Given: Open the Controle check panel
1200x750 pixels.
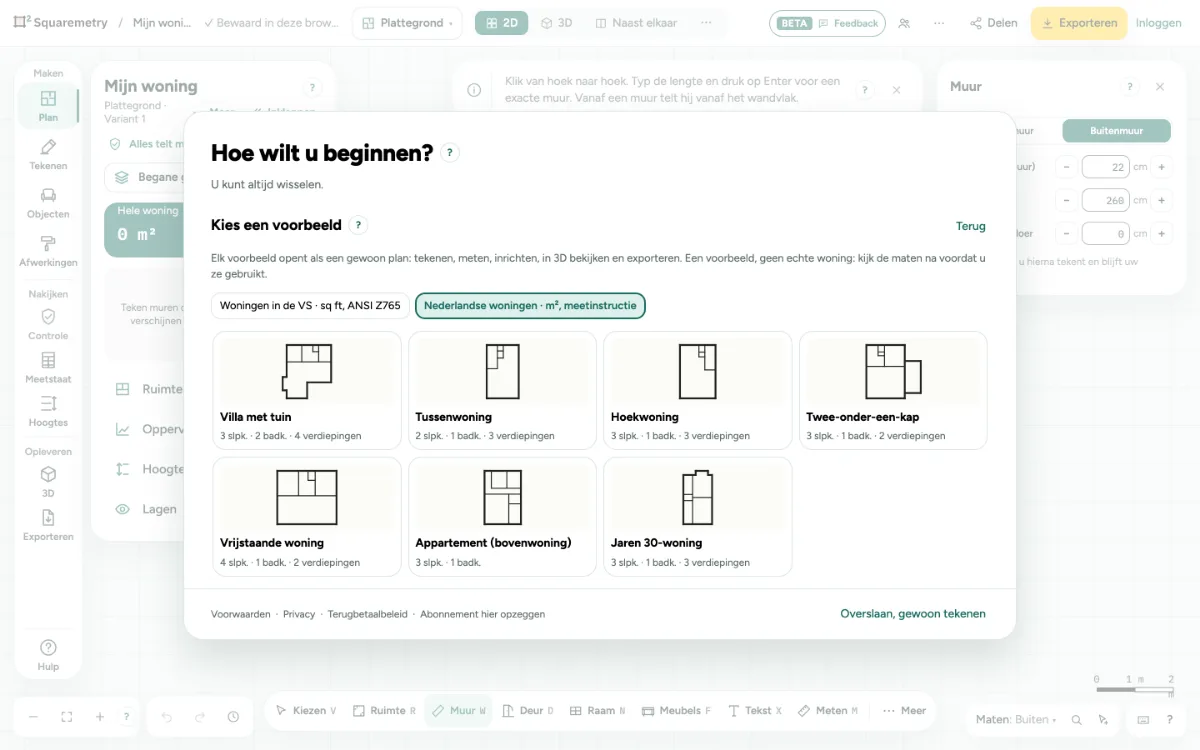Looking at the screenshot, I should point(48,324).
